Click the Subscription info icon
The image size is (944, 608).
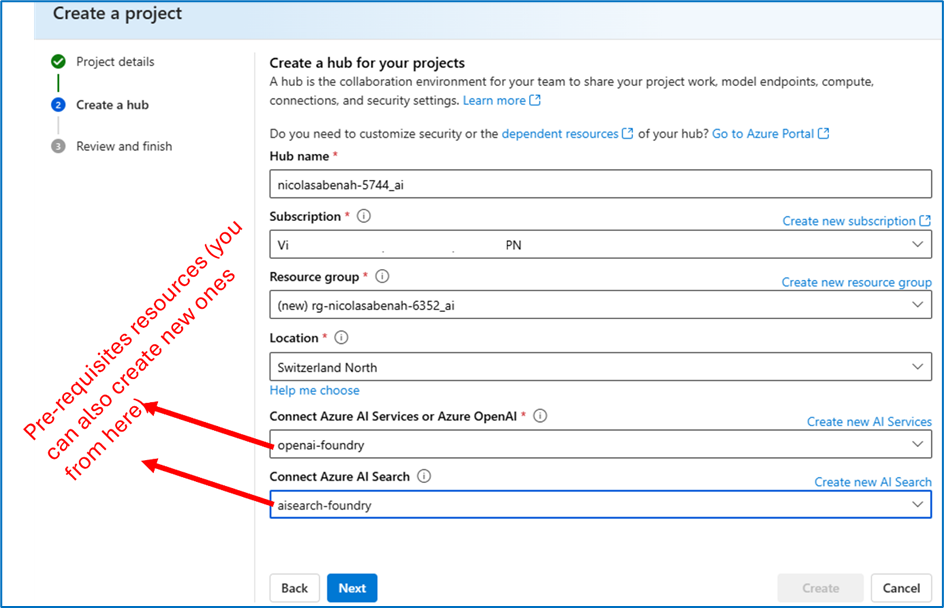(x=364, y=216)
